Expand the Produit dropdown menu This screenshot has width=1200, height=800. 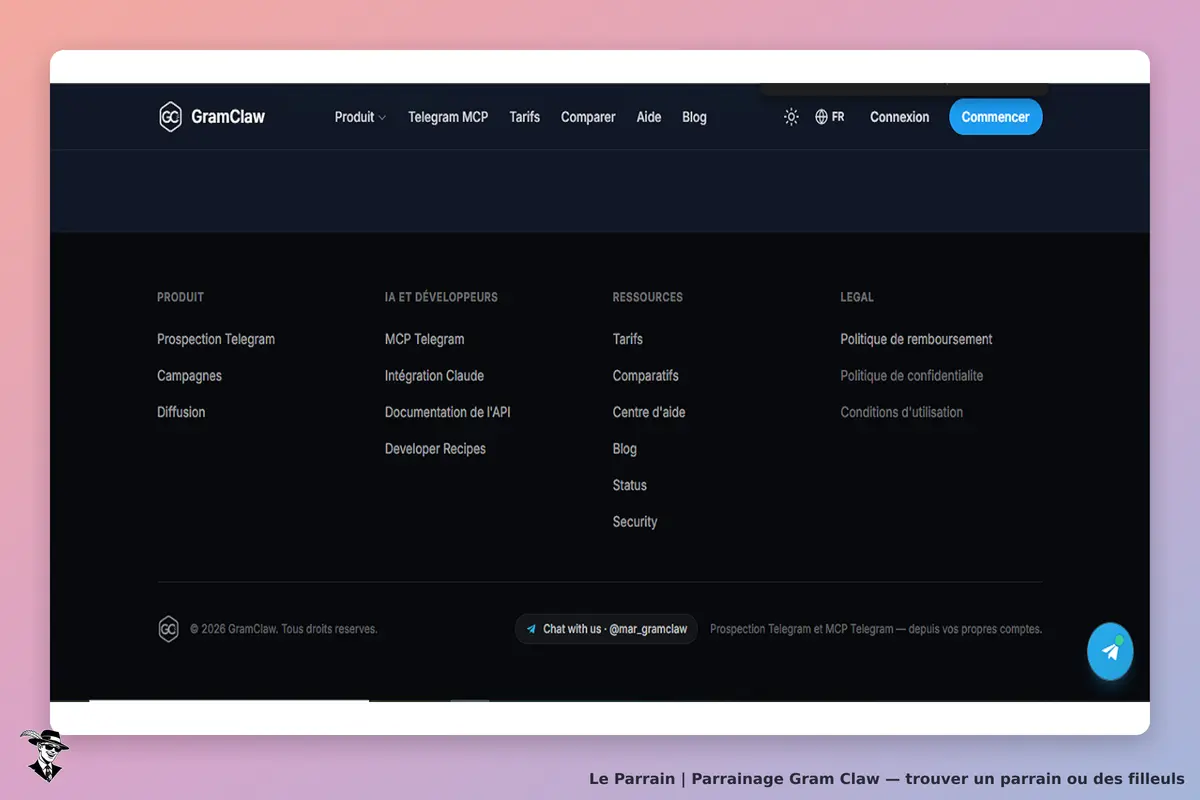click(x=360, y=117)
